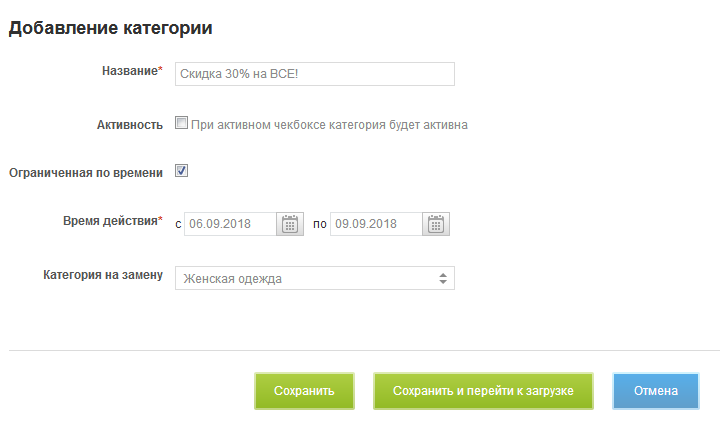Click the Категория на замену label
Viewport: 720px width, 428px height.
pyautogui.click(x=102, y=275)
